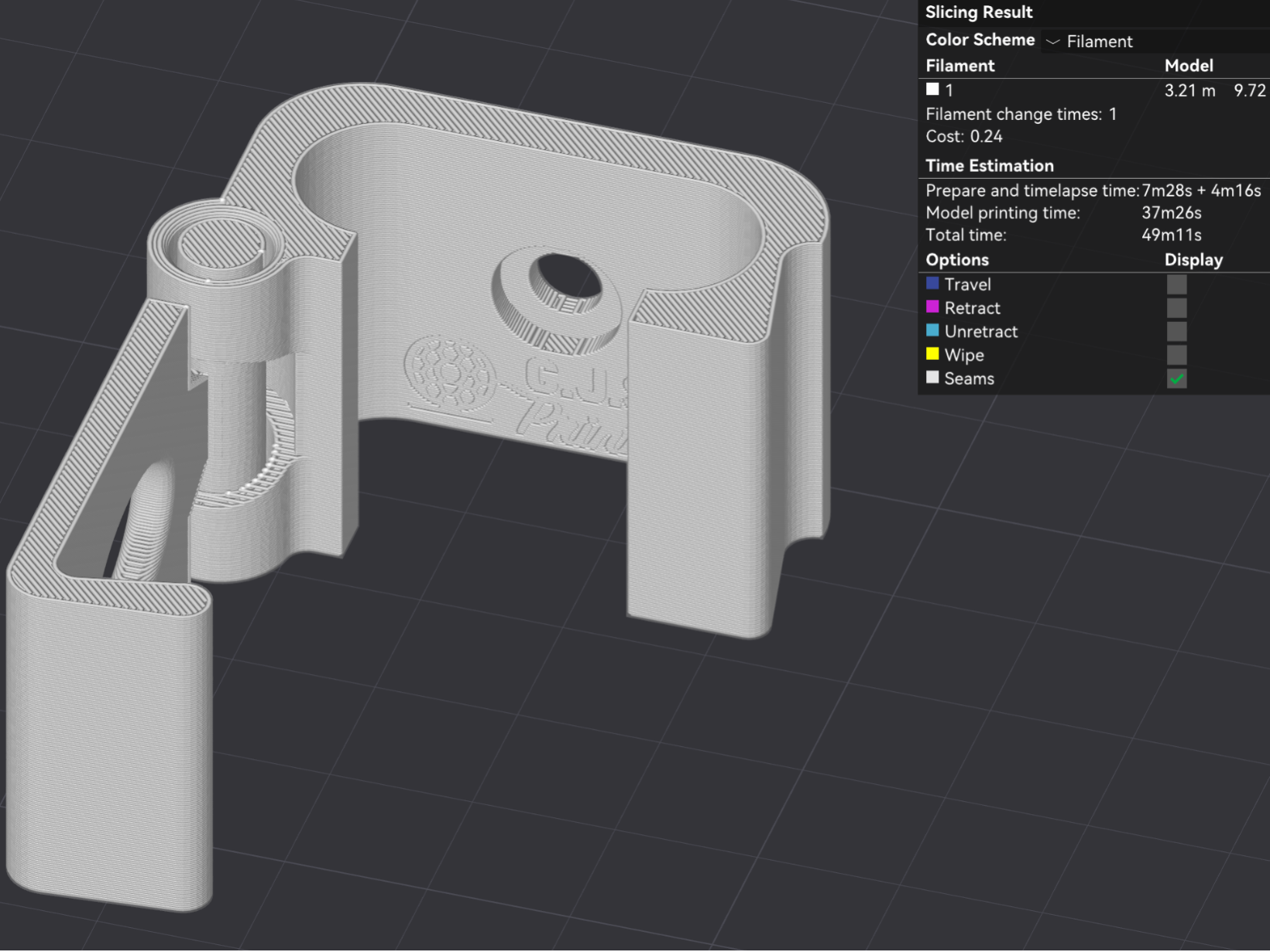This screenshot has width=1270, height=952.
Task: Enable the Travel display checkbox
Action: click(1176, 284)
